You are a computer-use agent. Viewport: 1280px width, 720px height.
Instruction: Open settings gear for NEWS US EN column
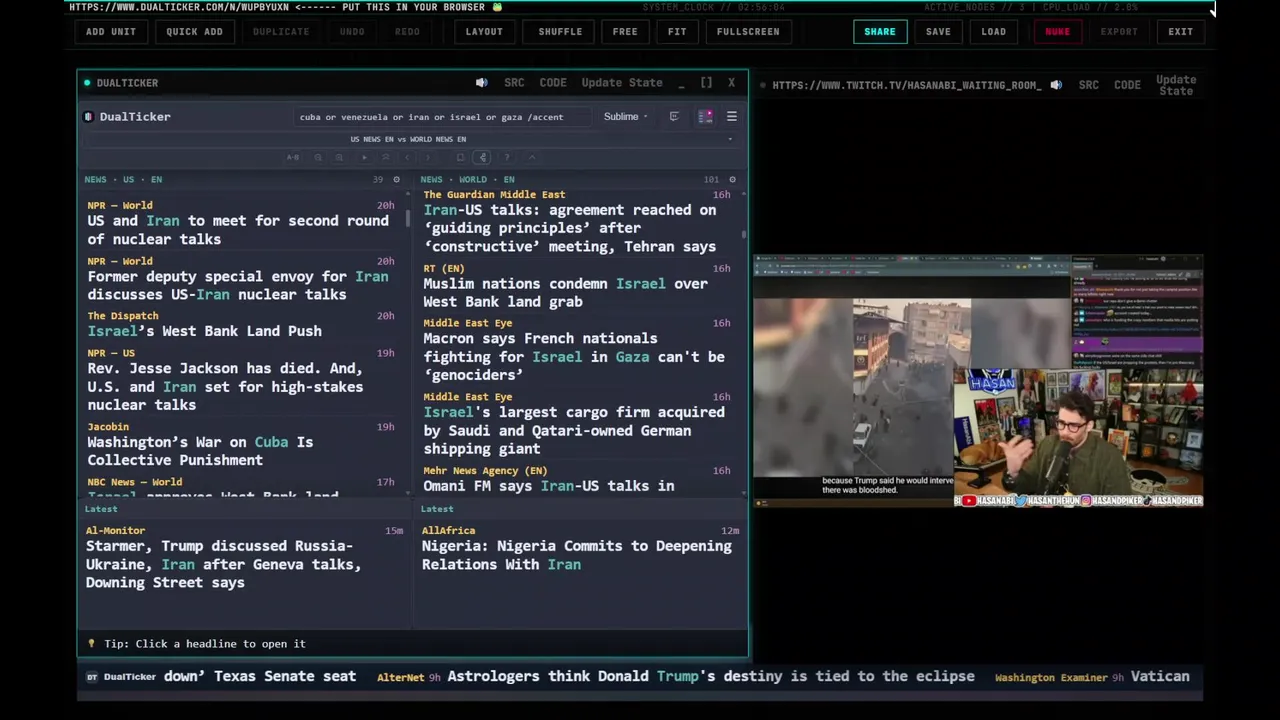coord(396,180)
